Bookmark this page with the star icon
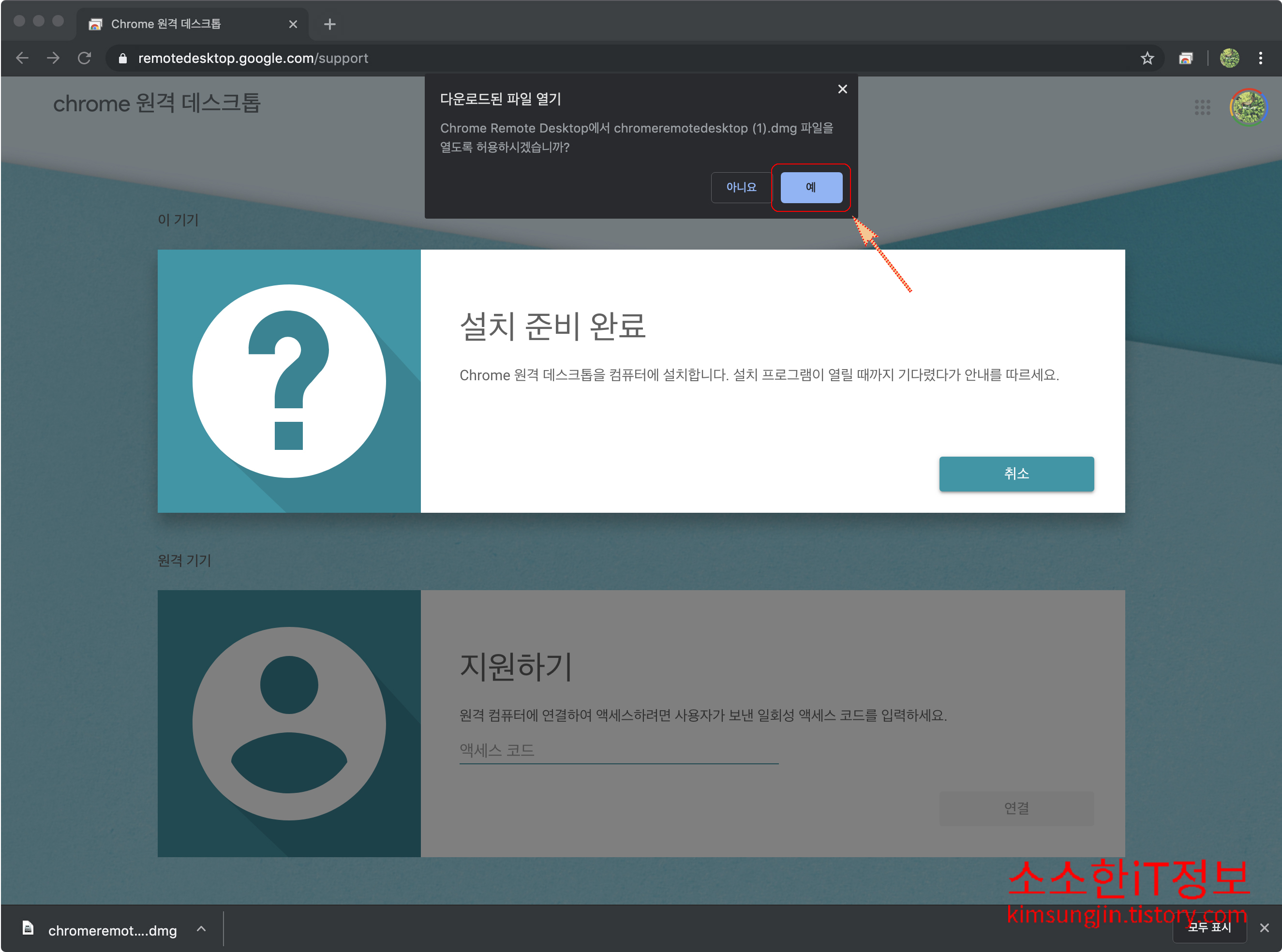This screenshot has height=952, width=1282. (x=1147, y=58)
